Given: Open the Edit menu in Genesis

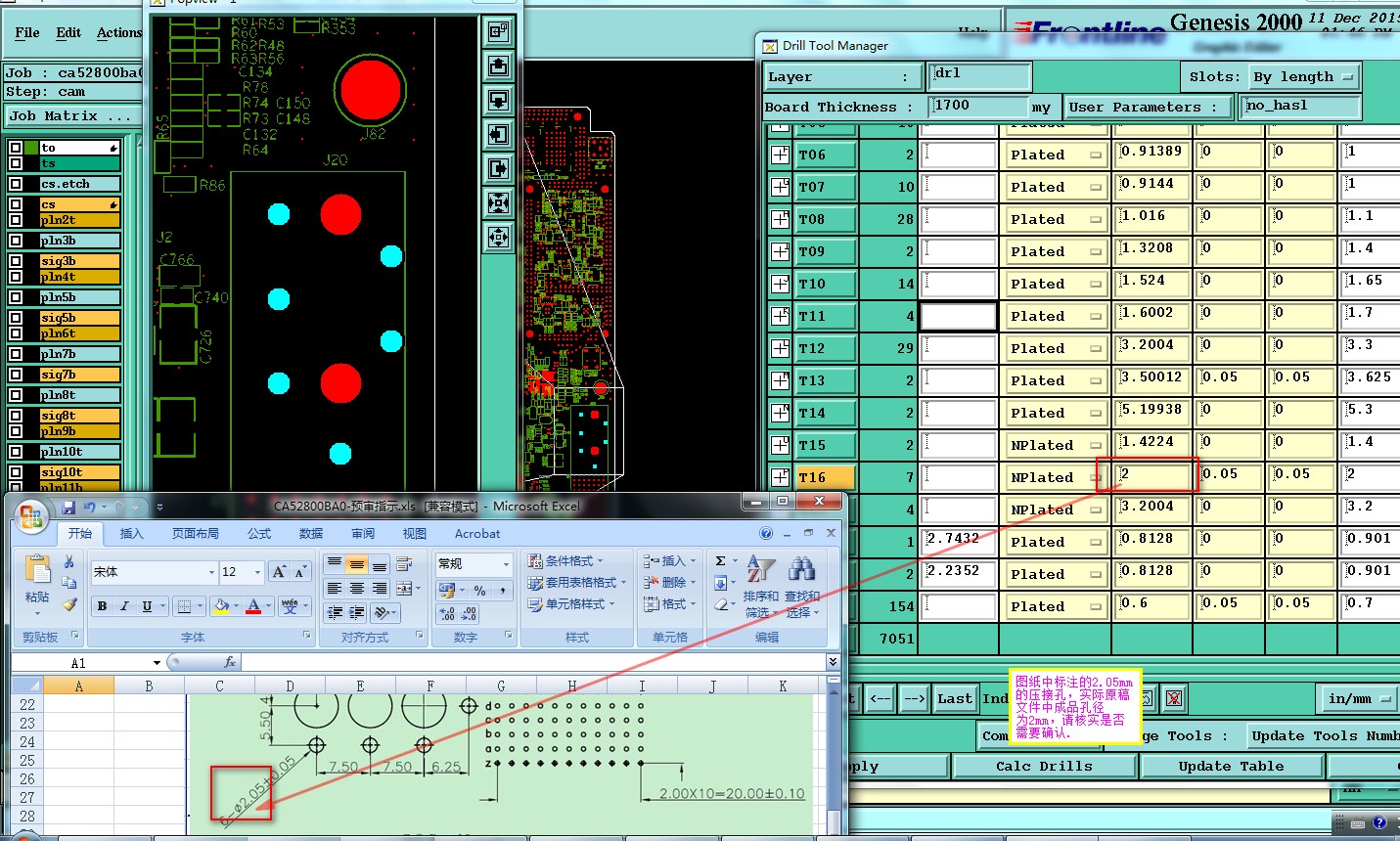Looking at the screenshot, I should (x=68, y=32).
